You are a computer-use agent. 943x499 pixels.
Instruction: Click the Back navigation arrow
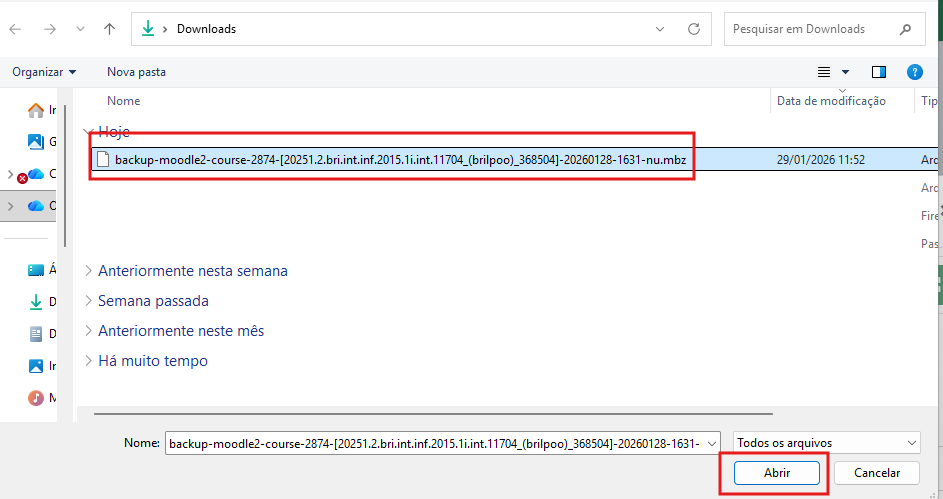(15, 29)
